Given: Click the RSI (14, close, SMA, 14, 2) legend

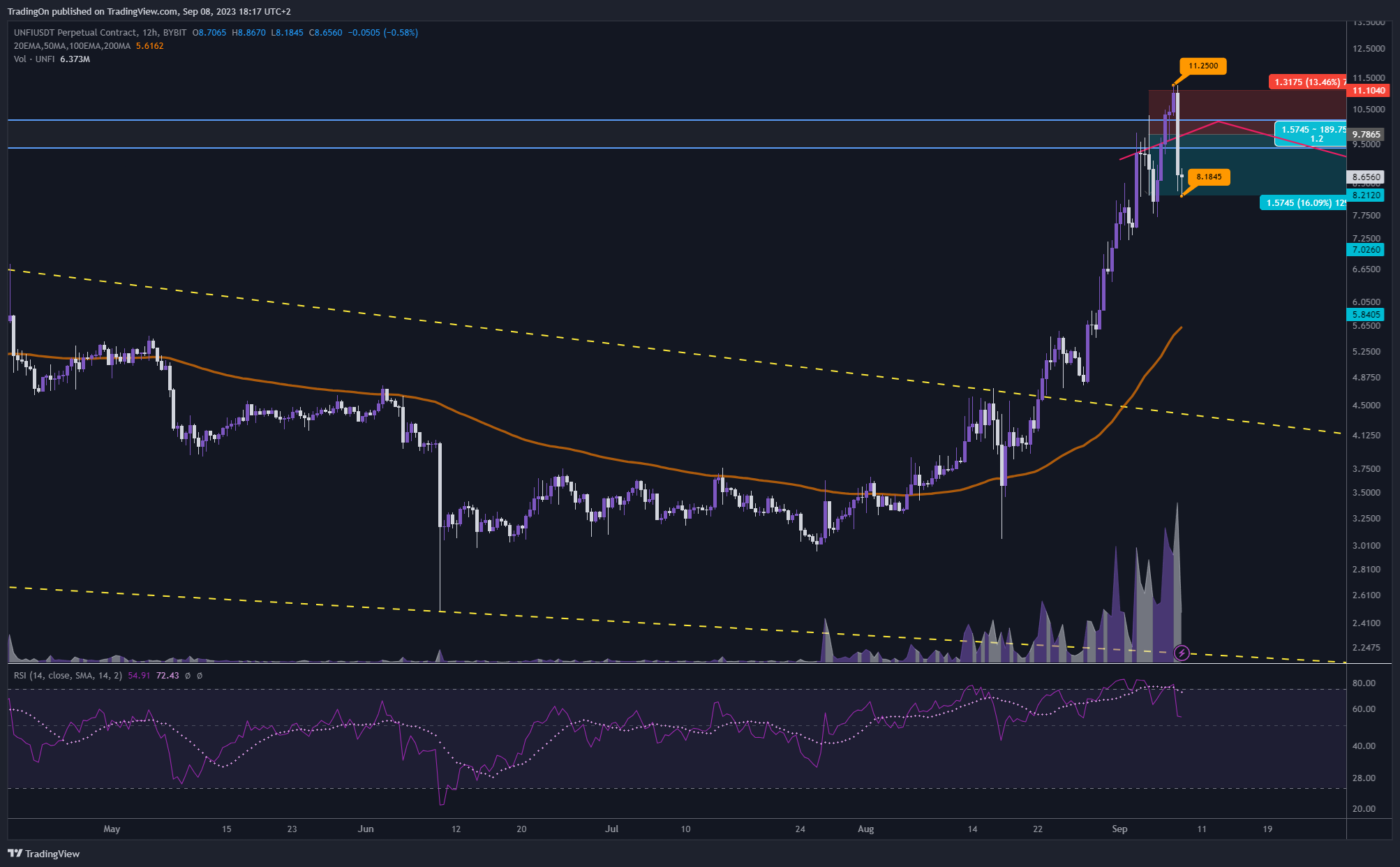Looking at the screenshot, I should 68,675.
